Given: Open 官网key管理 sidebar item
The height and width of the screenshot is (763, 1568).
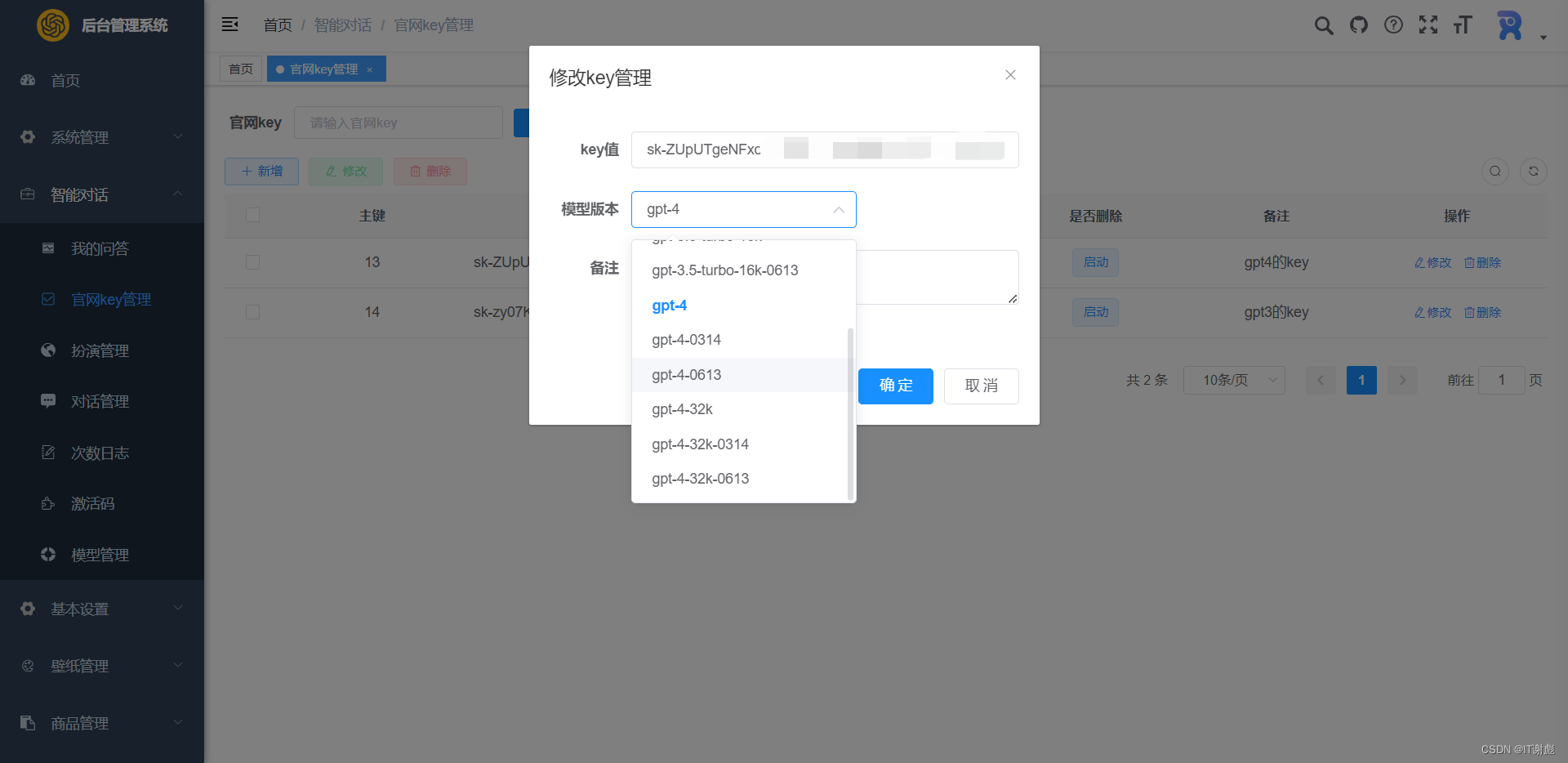Looking at the screenshot, I should click(x=102, y=300).
